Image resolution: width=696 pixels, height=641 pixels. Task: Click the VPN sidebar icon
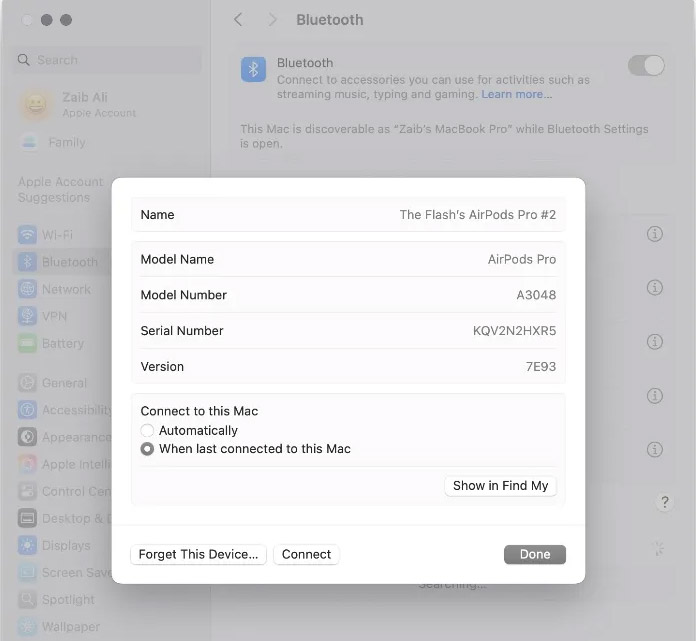27,316
